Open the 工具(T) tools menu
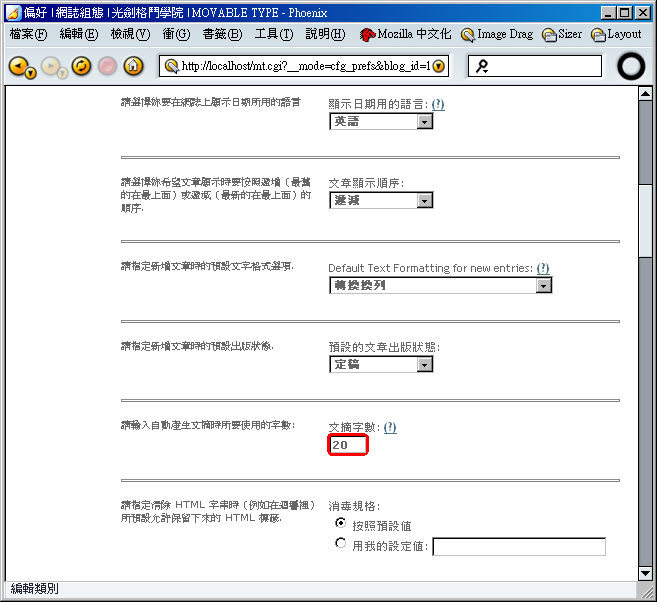657x602 pixels. (x=274, y=34)
